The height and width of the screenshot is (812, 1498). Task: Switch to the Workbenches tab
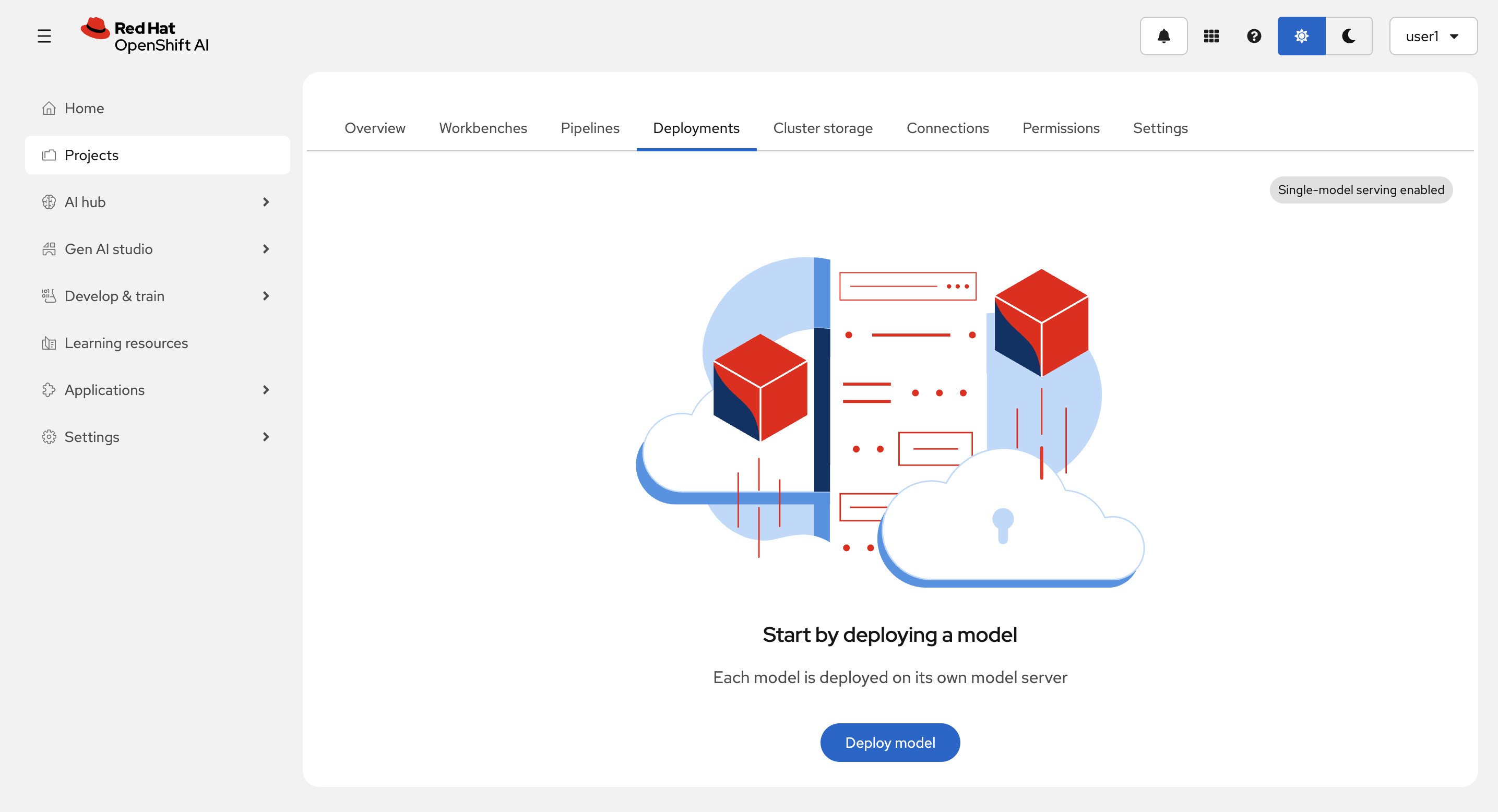pos(483,128)
